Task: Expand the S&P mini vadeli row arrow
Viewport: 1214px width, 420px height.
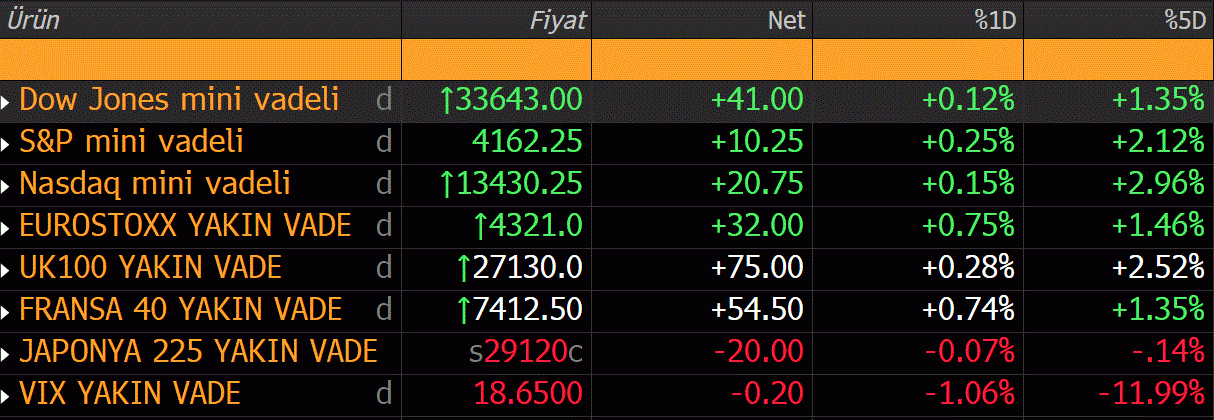Action: point(7,143)
